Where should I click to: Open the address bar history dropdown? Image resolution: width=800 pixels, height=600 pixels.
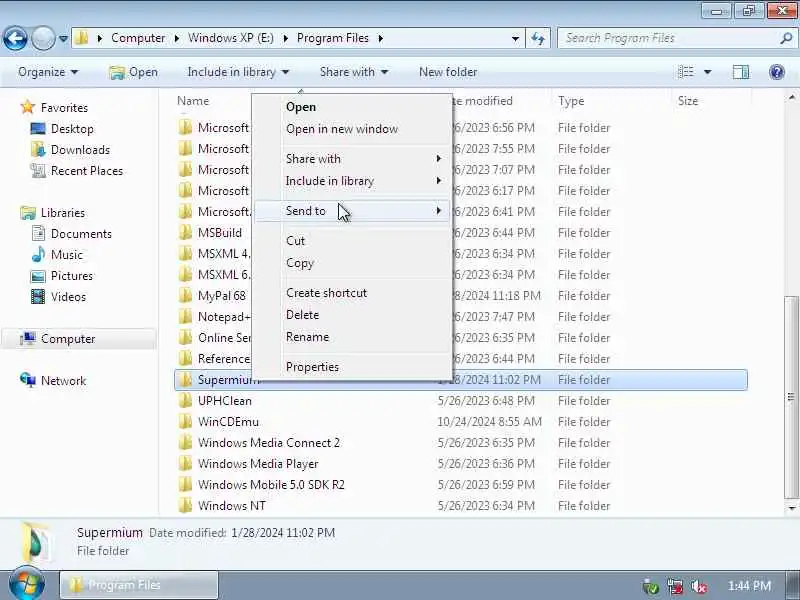(x=515, y=38)
